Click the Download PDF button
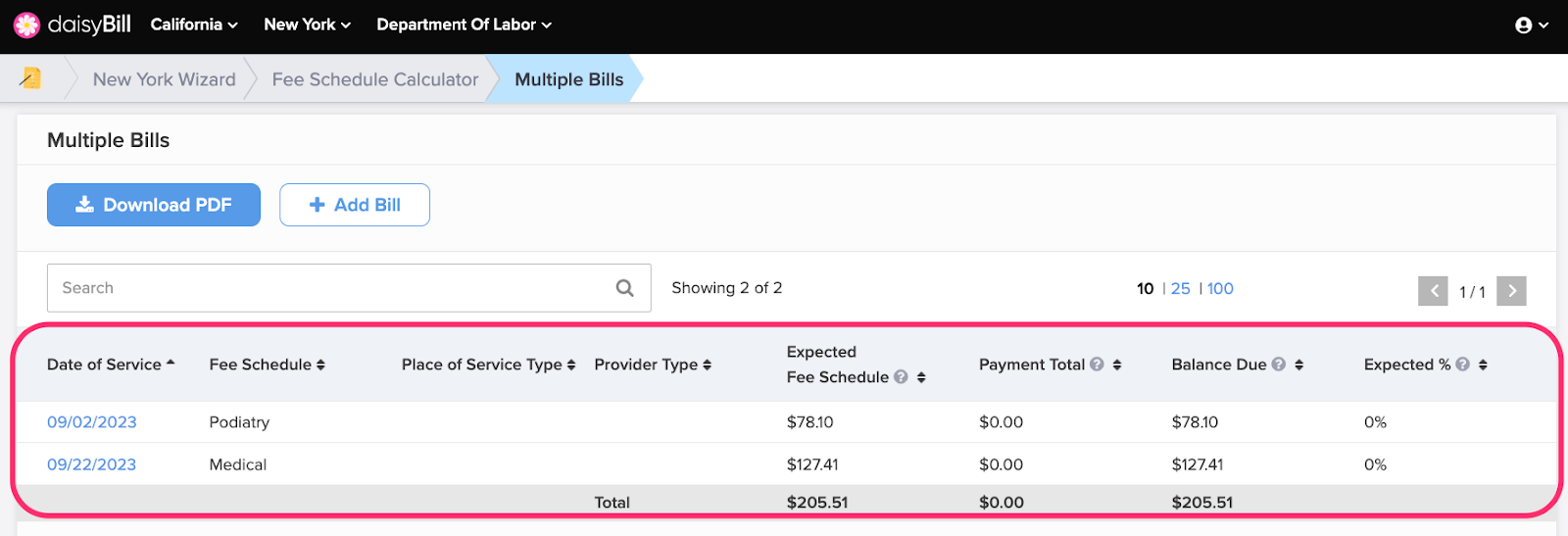 [154, 205]
